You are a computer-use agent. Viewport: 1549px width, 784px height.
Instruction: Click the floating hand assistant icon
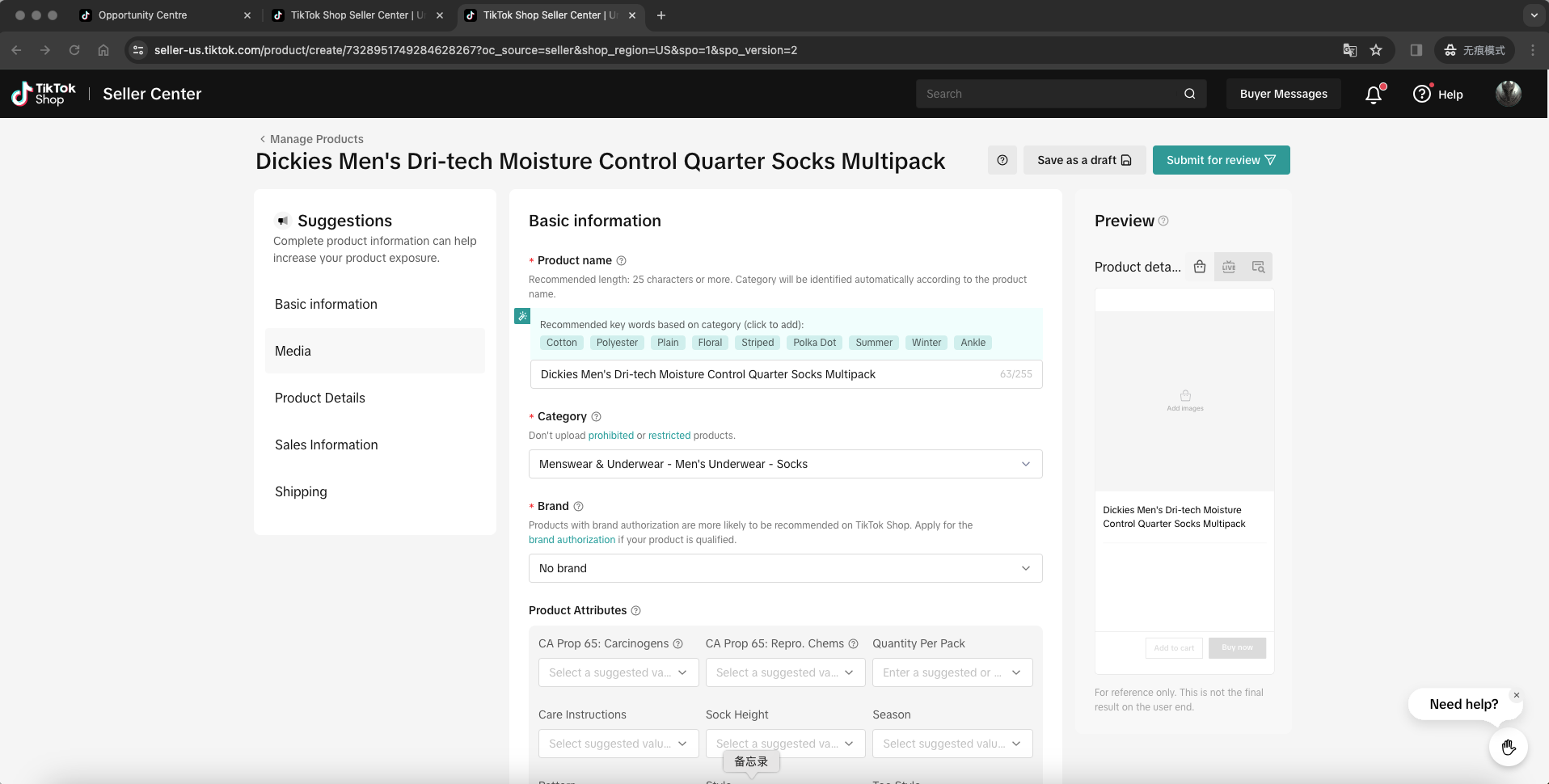[1508, 747]
